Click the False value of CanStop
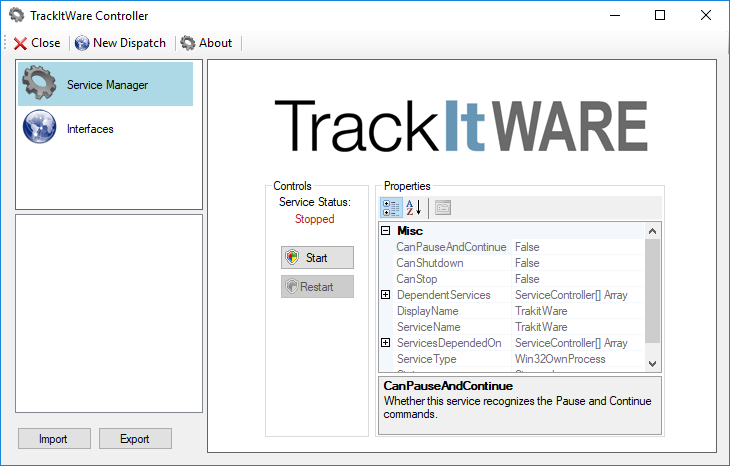 pos(527,279)
